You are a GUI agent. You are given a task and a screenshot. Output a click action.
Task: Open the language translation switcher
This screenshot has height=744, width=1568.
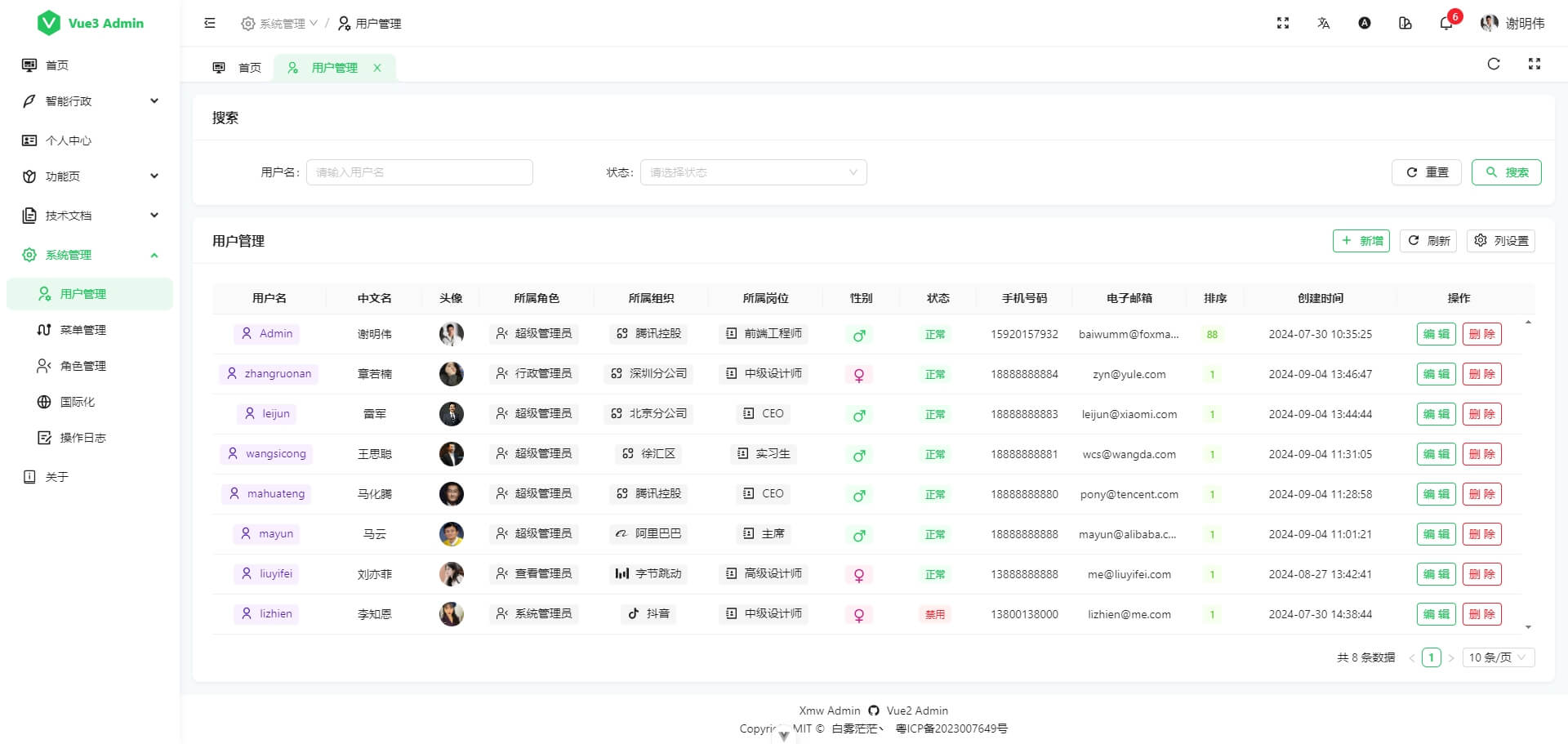[1323, 23]
